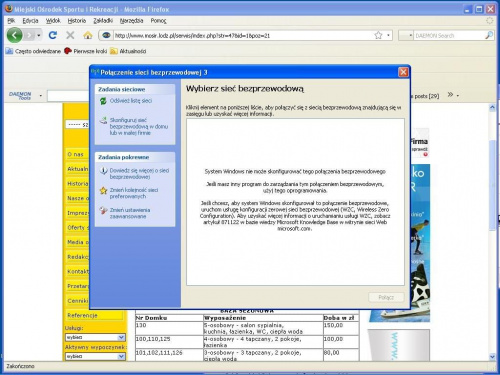Click the green Back navigation arrow
The height and width of the screenshot is (375, 500).
14,35
